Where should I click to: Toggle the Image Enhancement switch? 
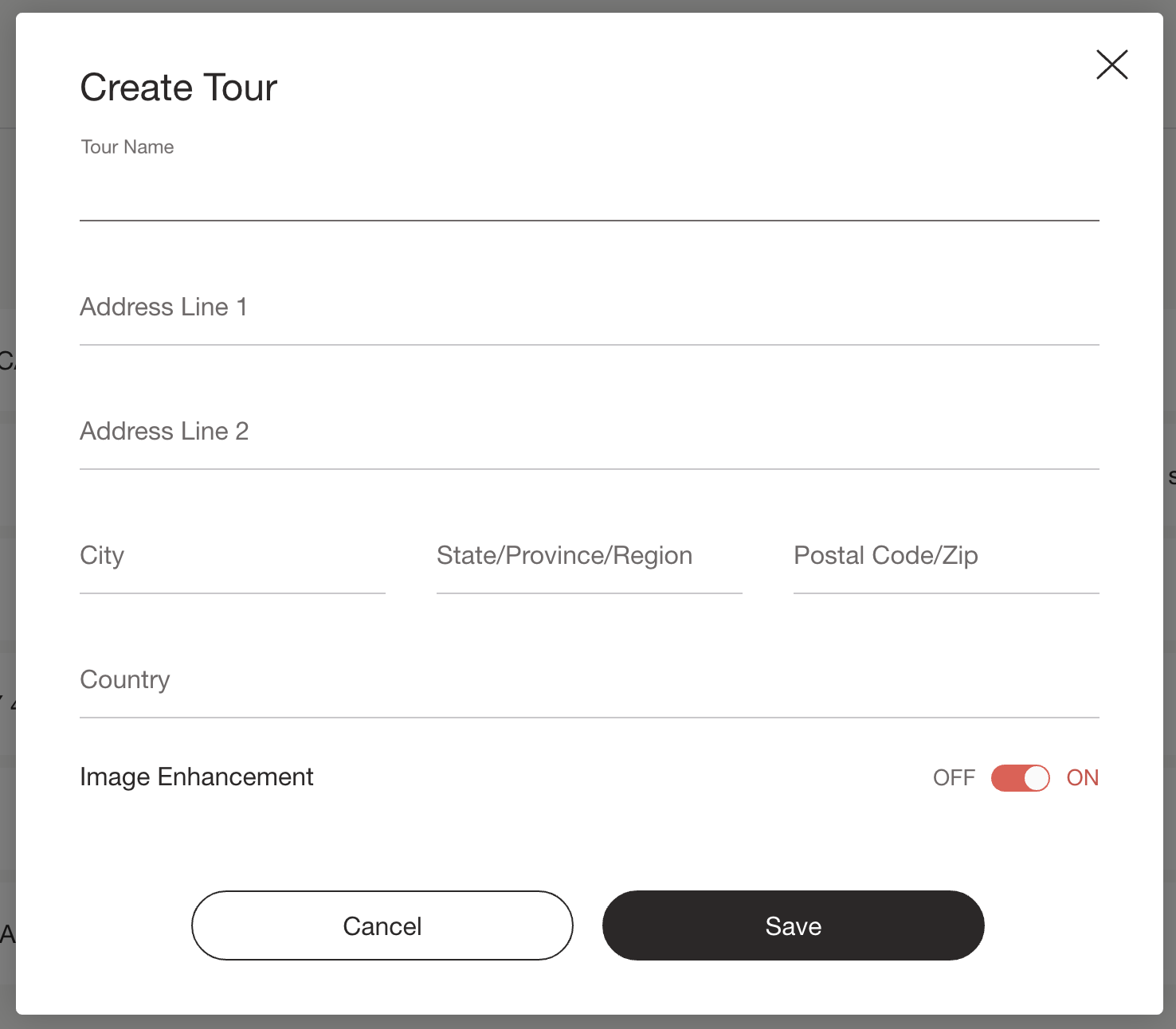click(1021, 778)
